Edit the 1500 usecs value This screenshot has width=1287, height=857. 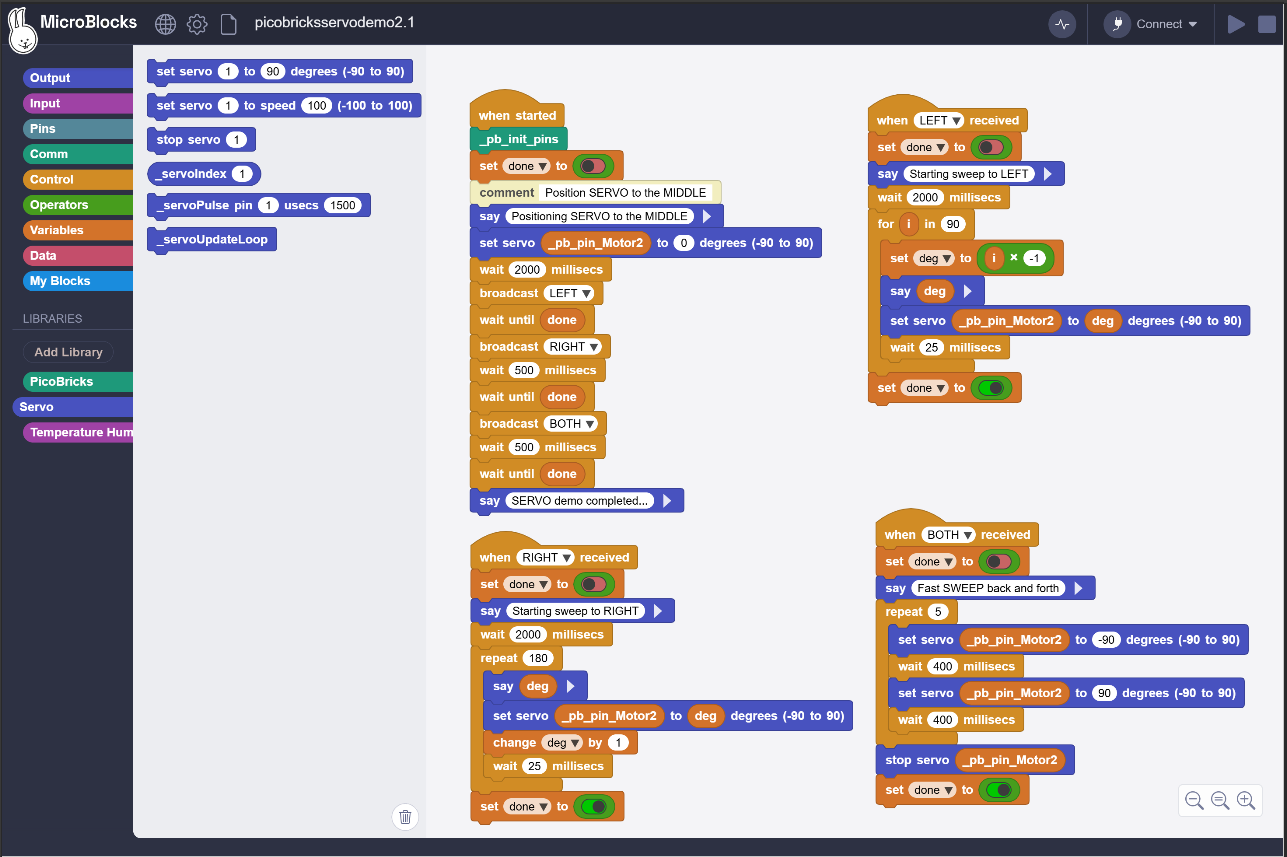pos(342,205)
